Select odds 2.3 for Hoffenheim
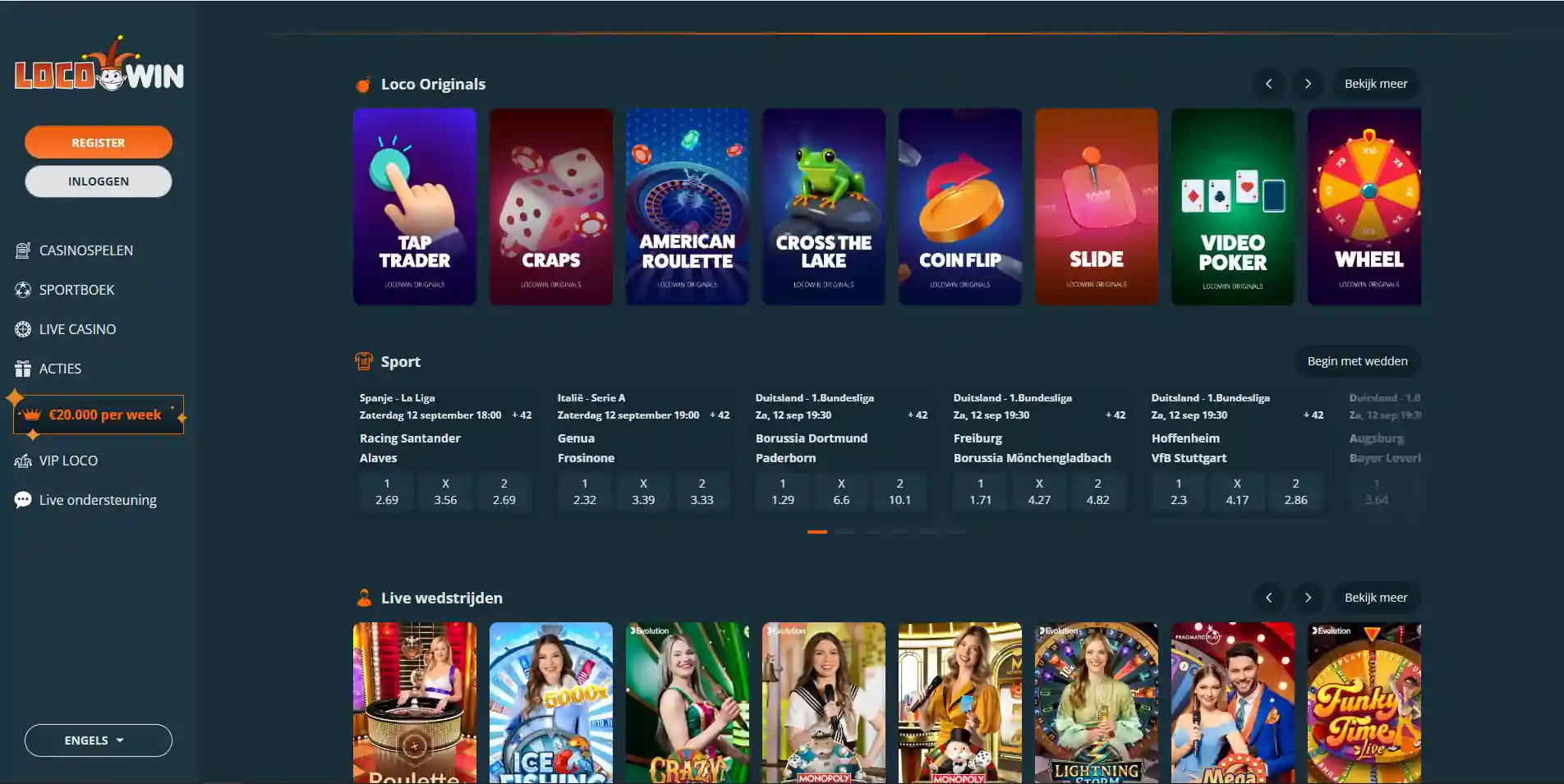Image resolution: width=1564 pixels, height=784 pixels. 1179,492
